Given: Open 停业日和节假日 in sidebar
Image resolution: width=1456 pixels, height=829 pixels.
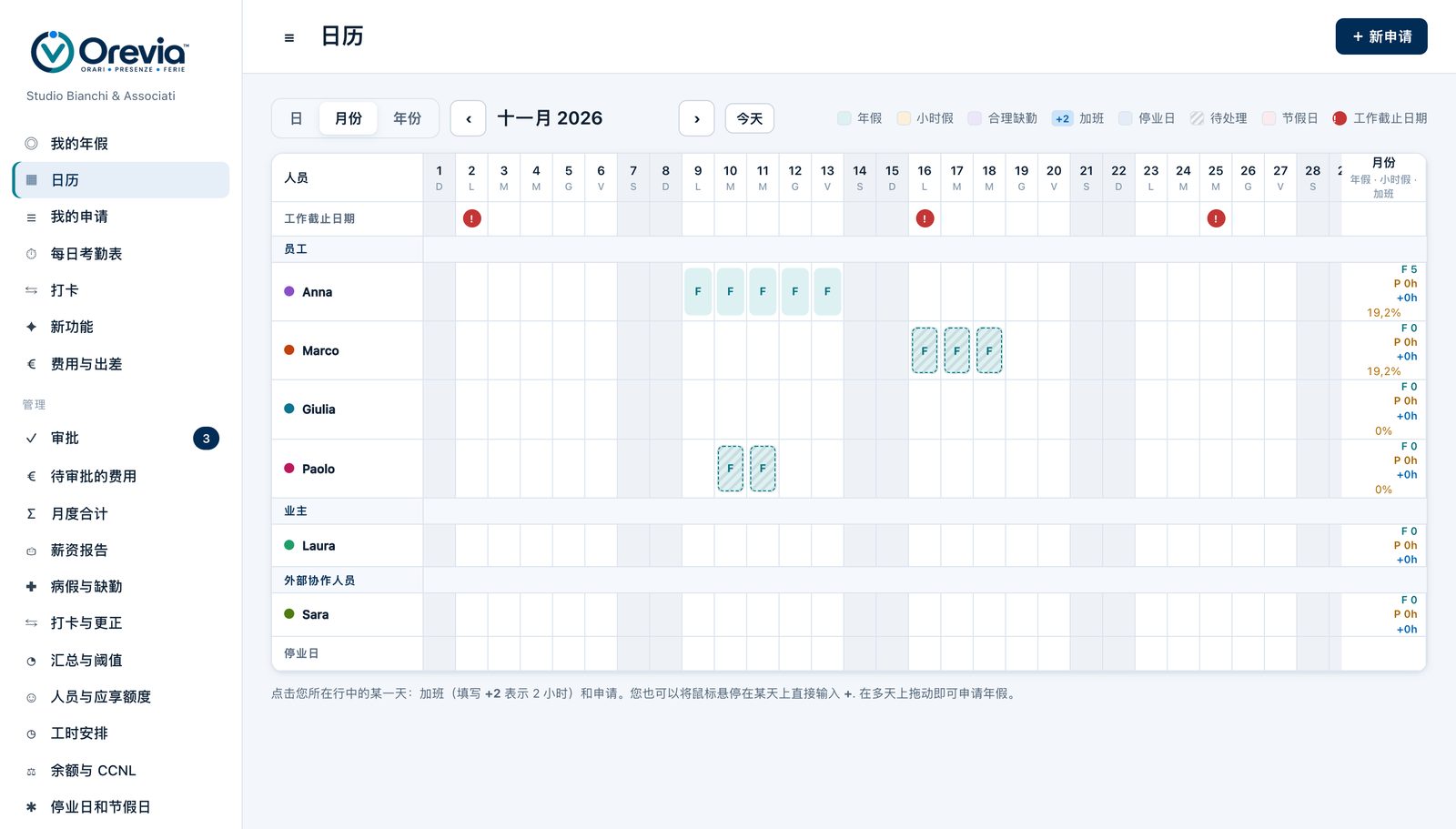Looking at the screenshot, I should pos(121,807).
